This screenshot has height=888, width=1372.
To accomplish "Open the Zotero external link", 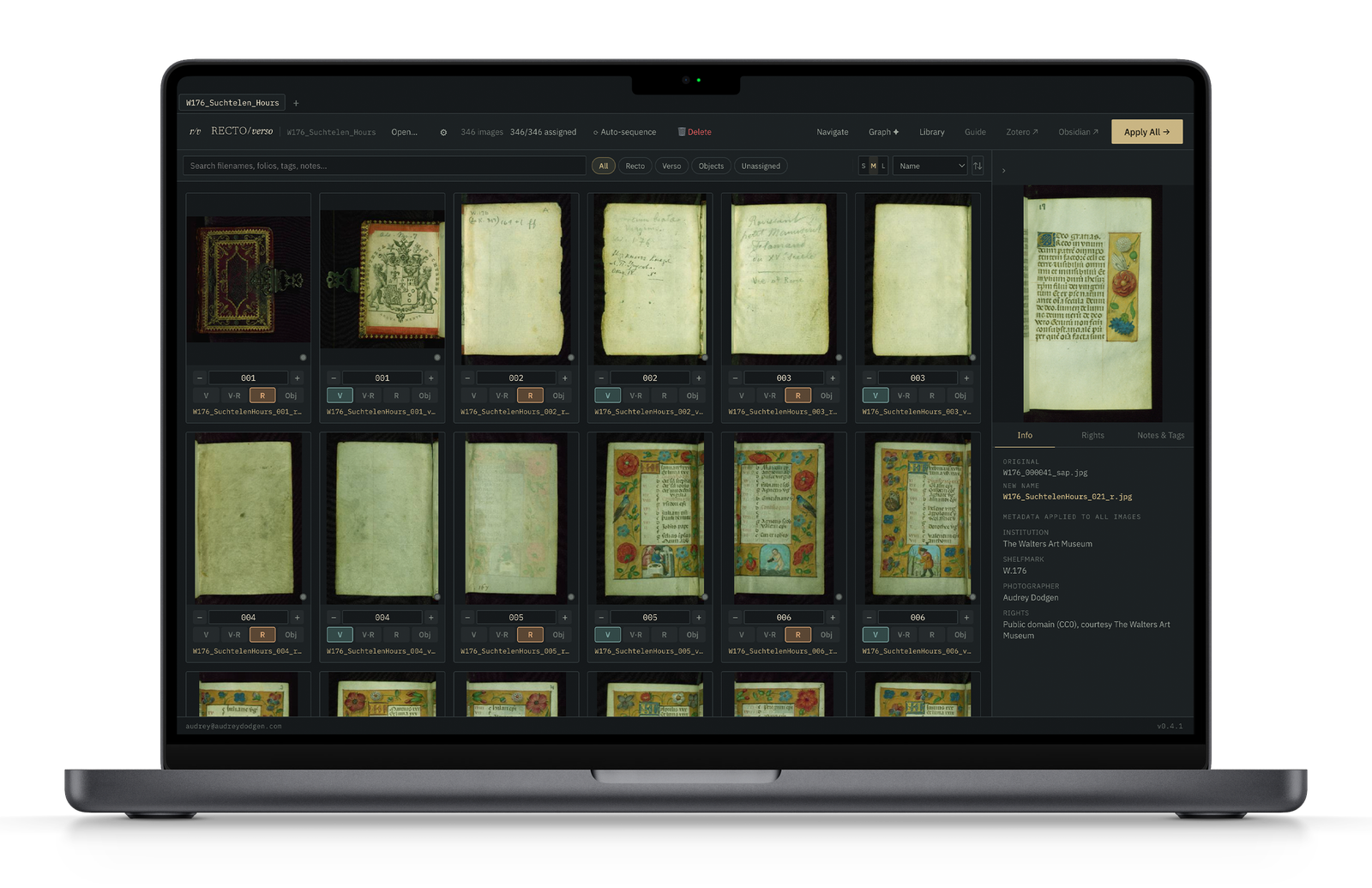I will [1021, 132].
